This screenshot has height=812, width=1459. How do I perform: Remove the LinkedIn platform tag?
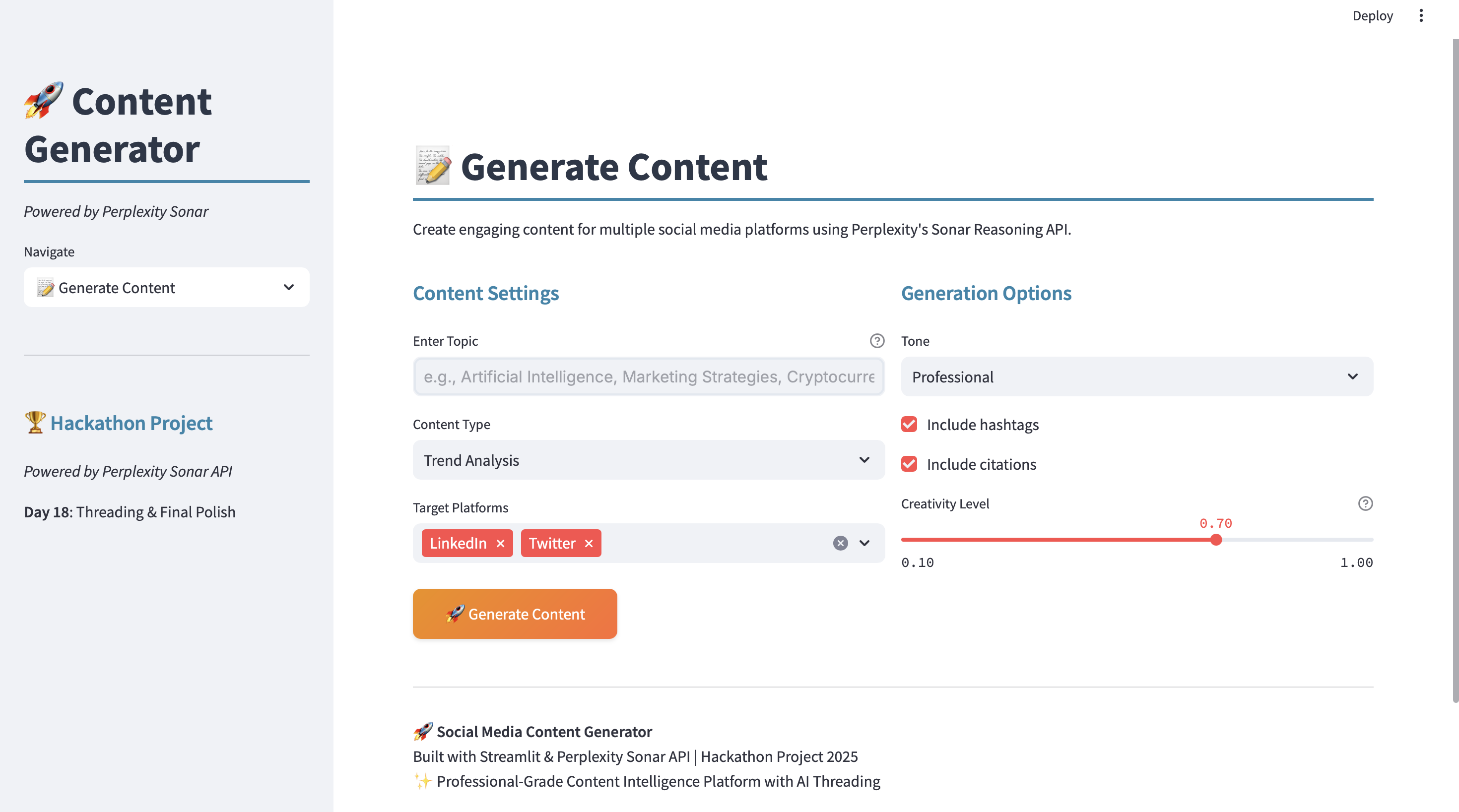(x=500, y=544)
